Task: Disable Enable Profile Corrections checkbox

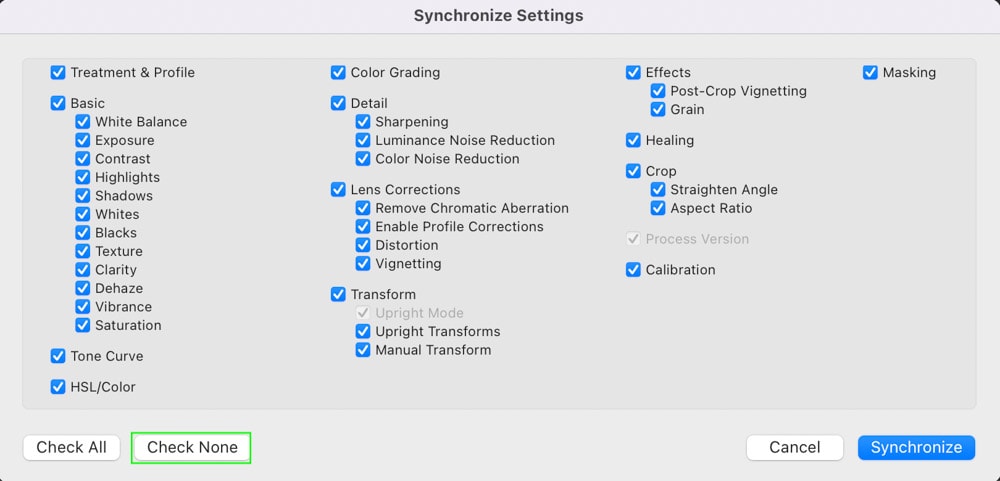Action: (363, 227)
